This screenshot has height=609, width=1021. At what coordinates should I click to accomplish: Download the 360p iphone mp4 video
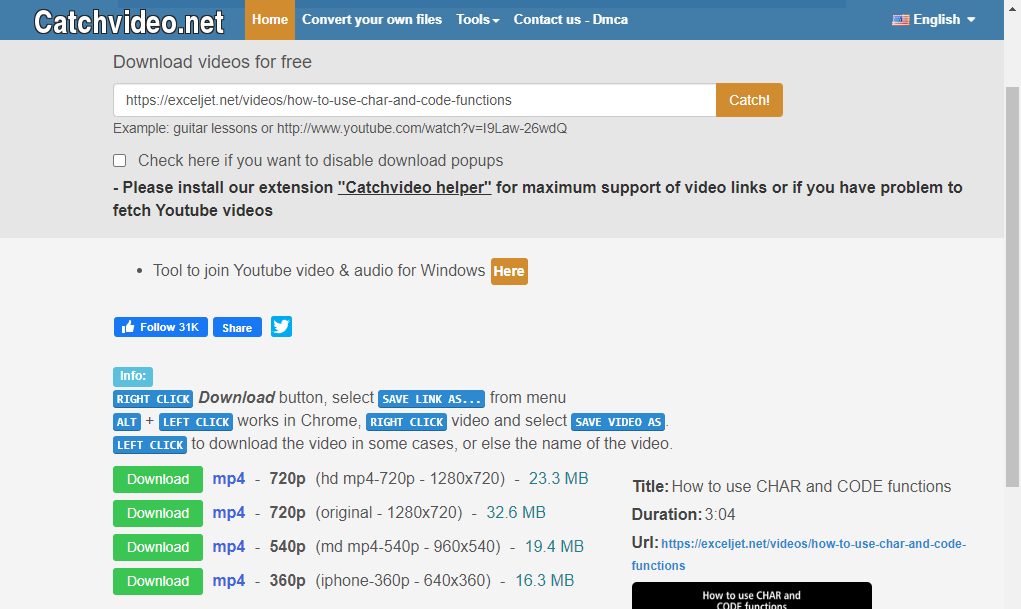pos(158,581)
